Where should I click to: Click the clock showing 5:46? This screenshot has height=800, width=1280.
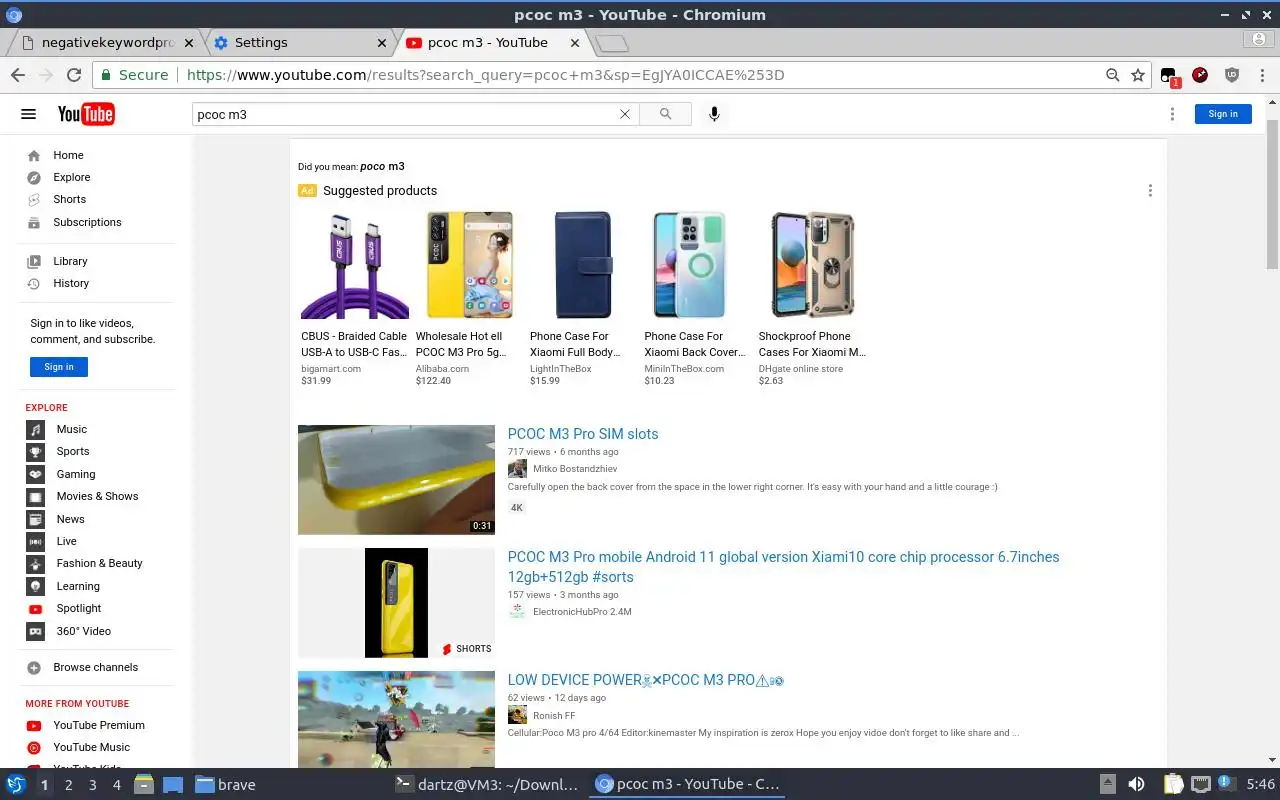1260,785
